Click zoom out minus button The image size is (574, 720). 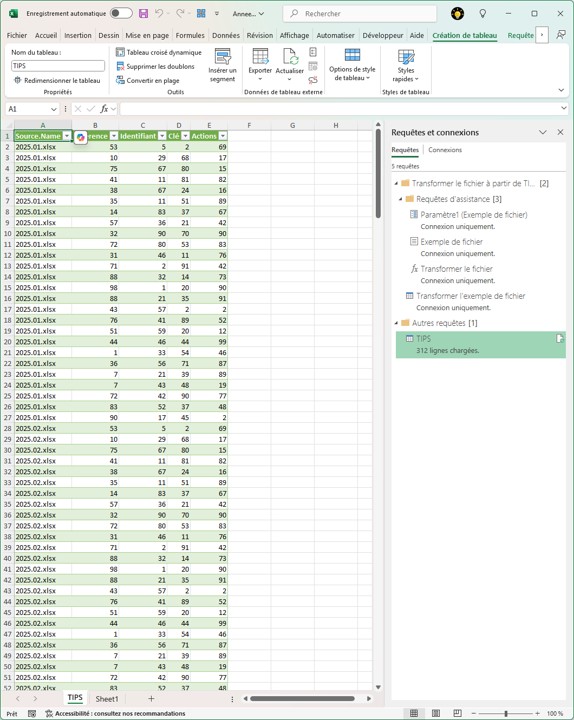click(474, 713)
